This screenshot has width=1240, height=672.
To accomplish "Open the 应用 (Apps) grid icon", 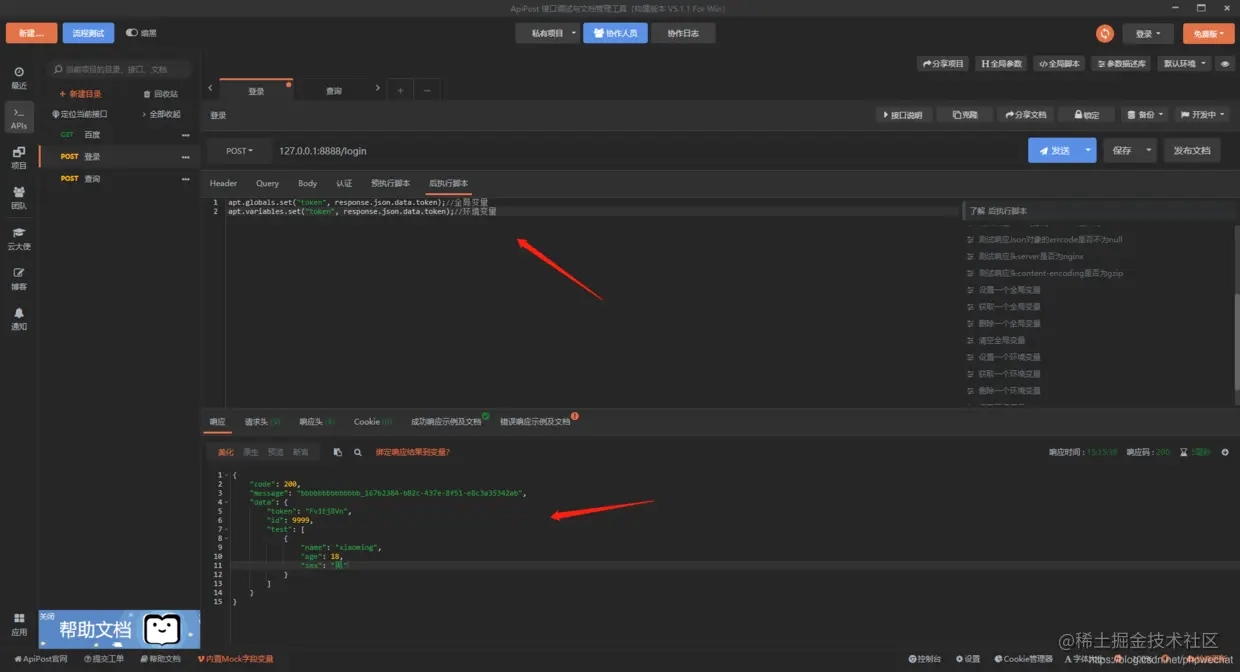I will pos(19,624).
